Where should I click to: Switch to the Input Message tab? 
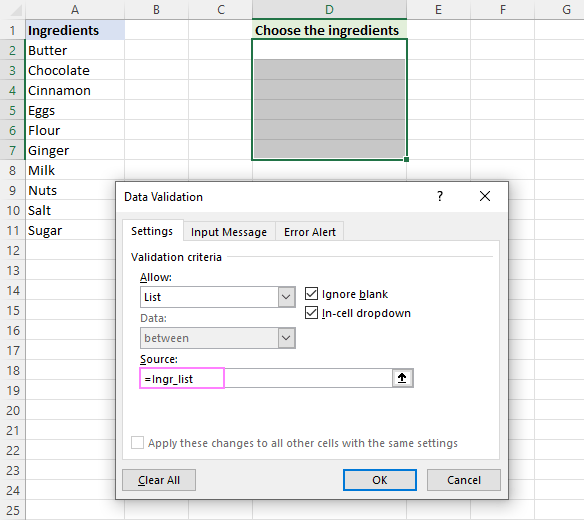tap(229, 232)
